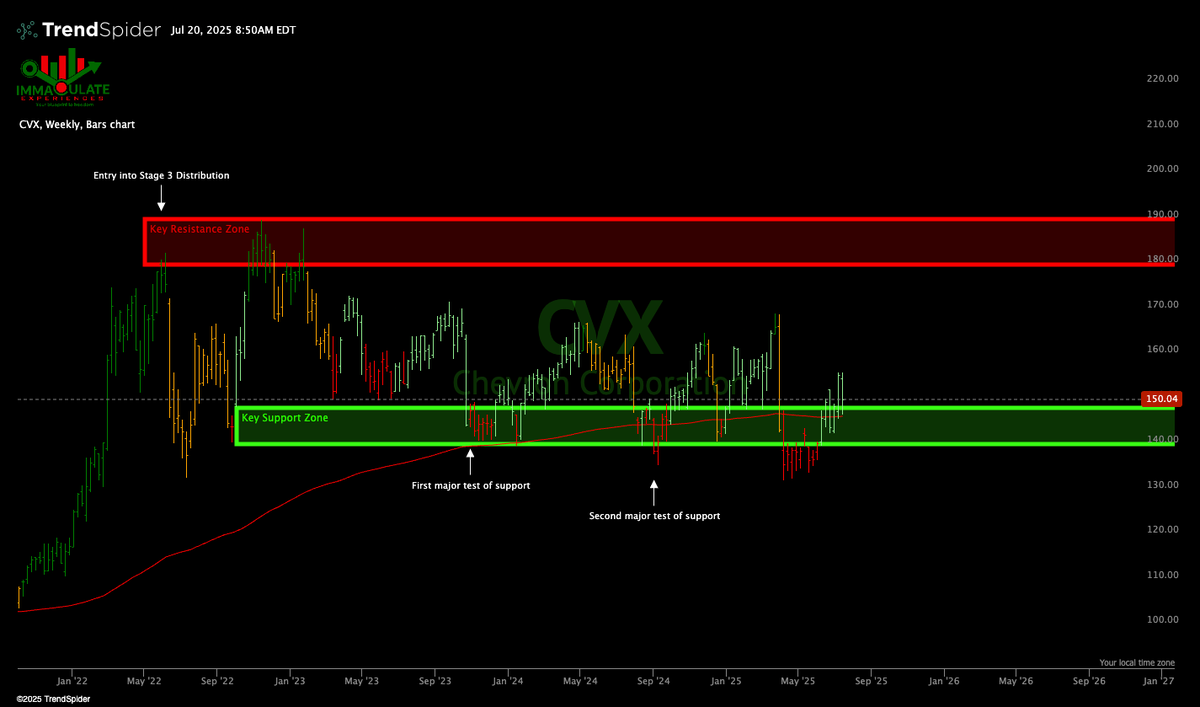This screenshot has width=1200, height=707.
Task: Click the Jan '27 date label
Action: pyautogui.click(x=1160, y=681)
